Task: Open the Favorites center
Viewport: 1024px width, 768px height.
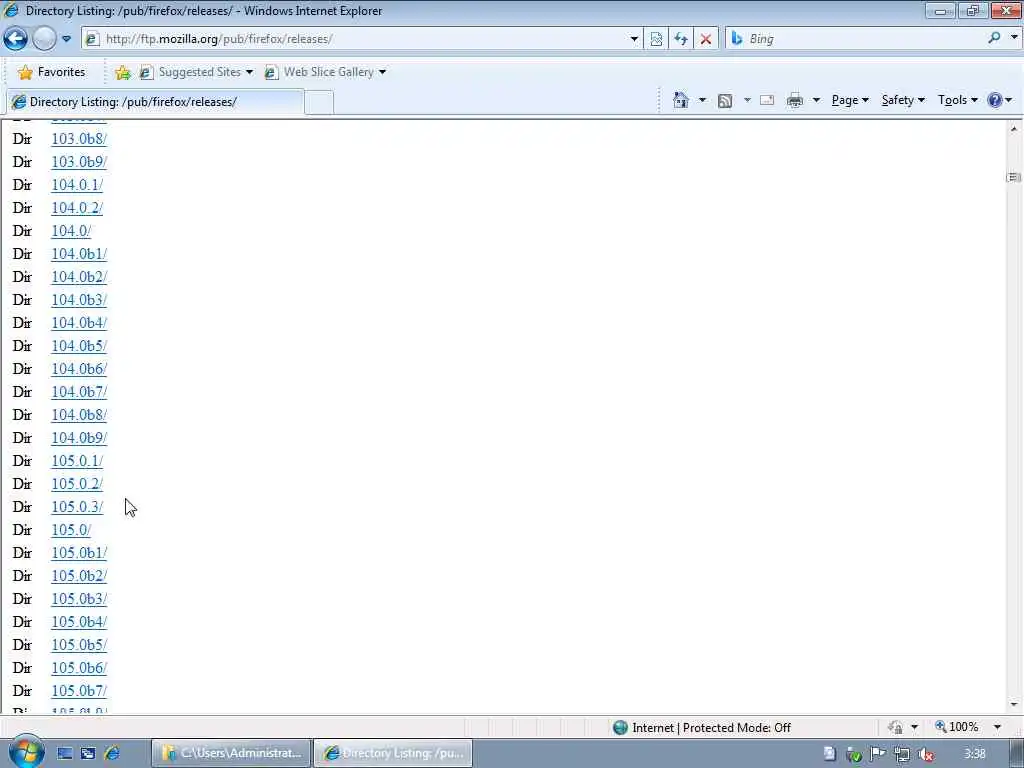Action: pos(52,72)
